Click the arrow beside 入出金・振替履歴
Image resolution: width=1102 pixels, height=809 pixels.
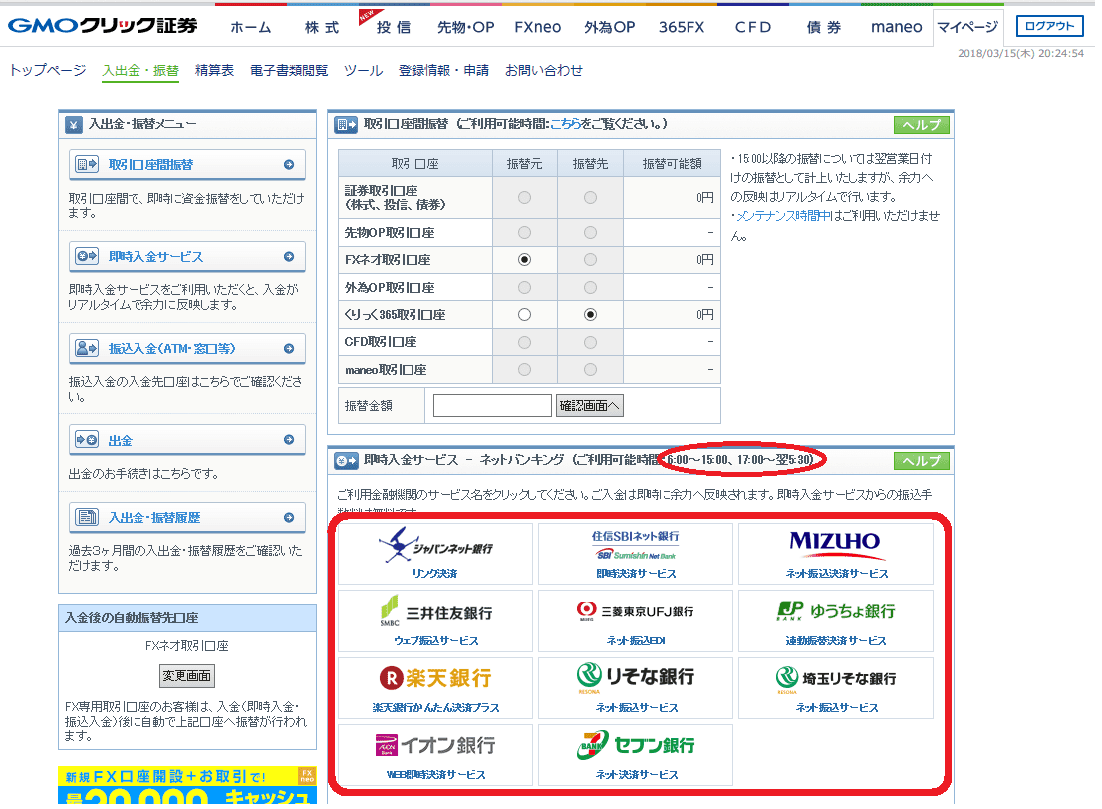pos(289,517)
